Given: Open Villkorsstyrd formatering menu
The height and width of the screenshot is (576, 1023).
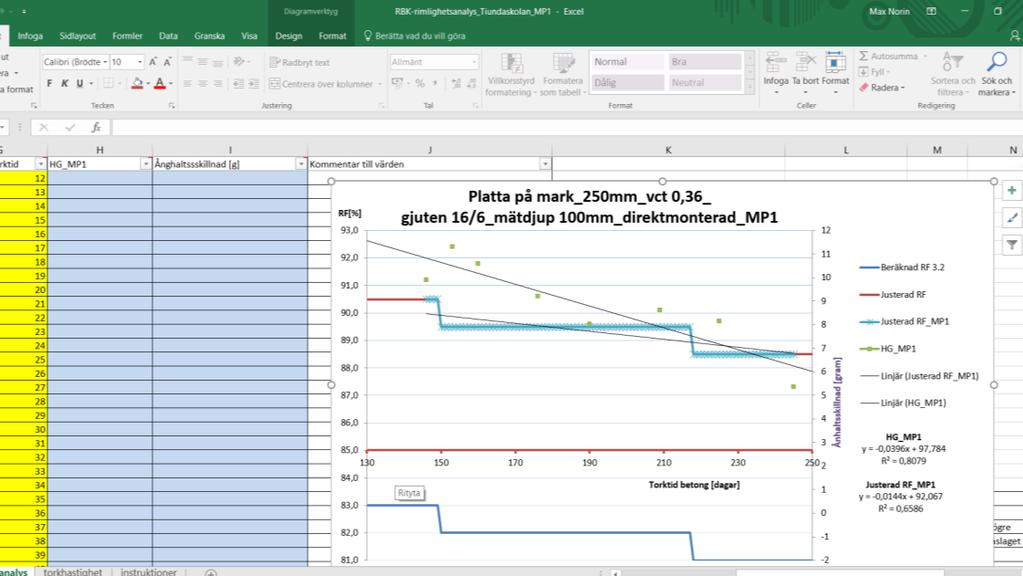Looking at the screenshot, I should tap(511, 75).
